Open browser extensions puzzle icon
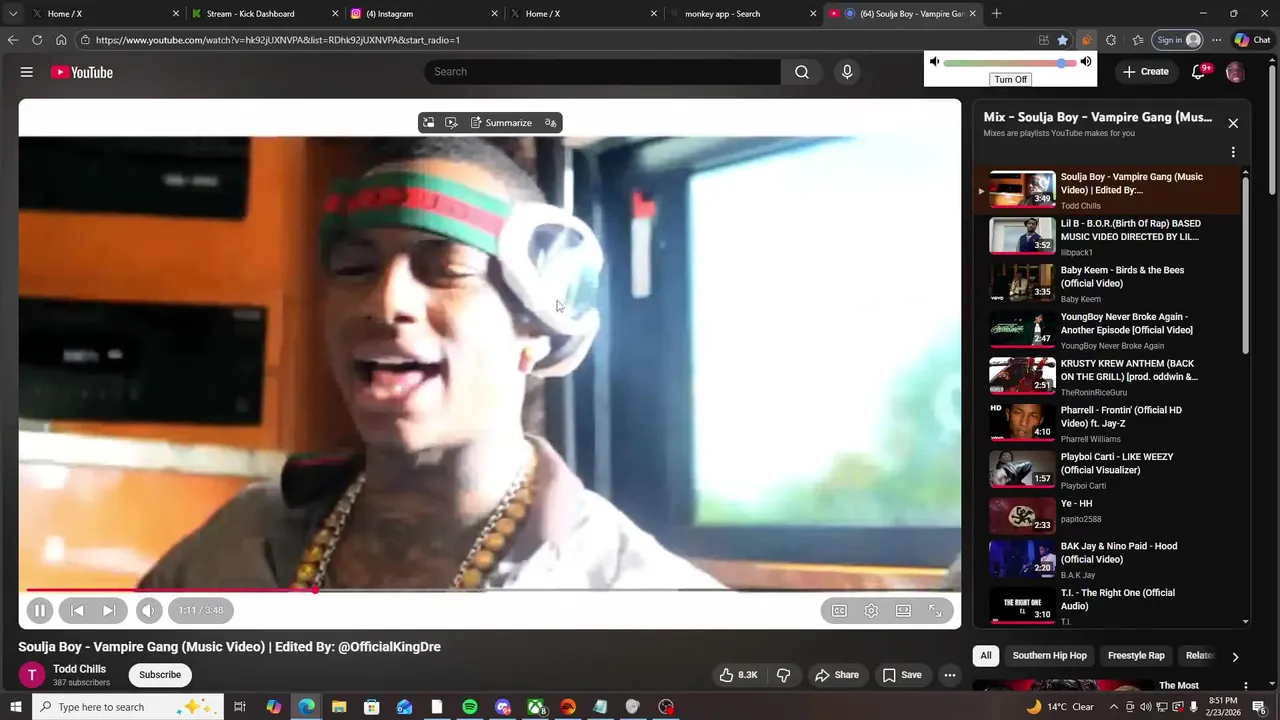The height and width of the screenshot is (720, 1280). coord(1111,40)
